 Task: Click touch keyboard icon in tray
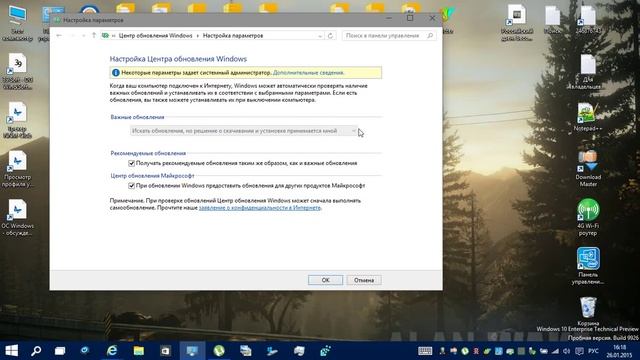pyautogui.click(x=425, y=351)
